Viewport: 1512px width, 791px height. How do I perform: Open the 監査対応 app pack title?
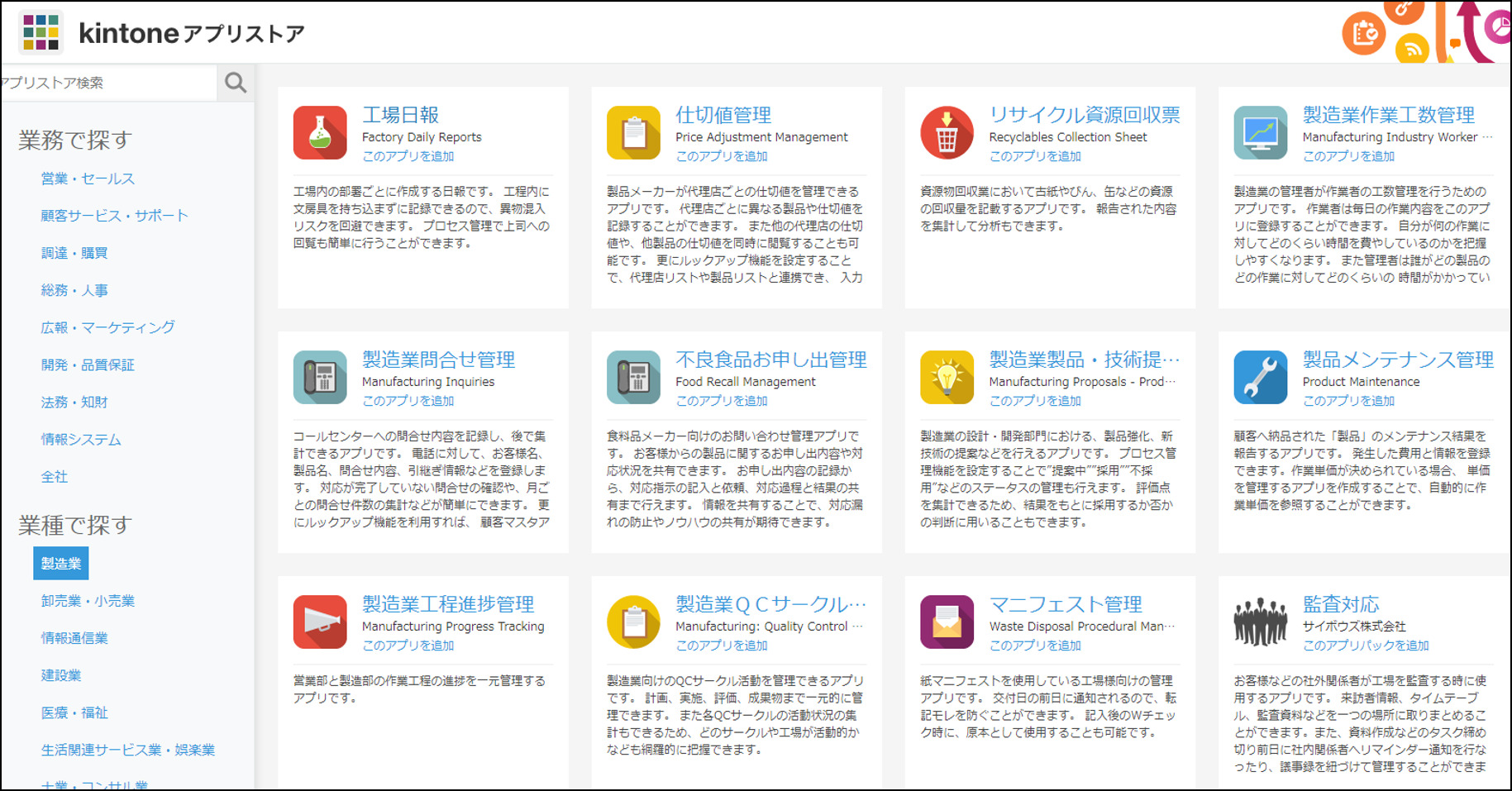(x=1341, y=604)
